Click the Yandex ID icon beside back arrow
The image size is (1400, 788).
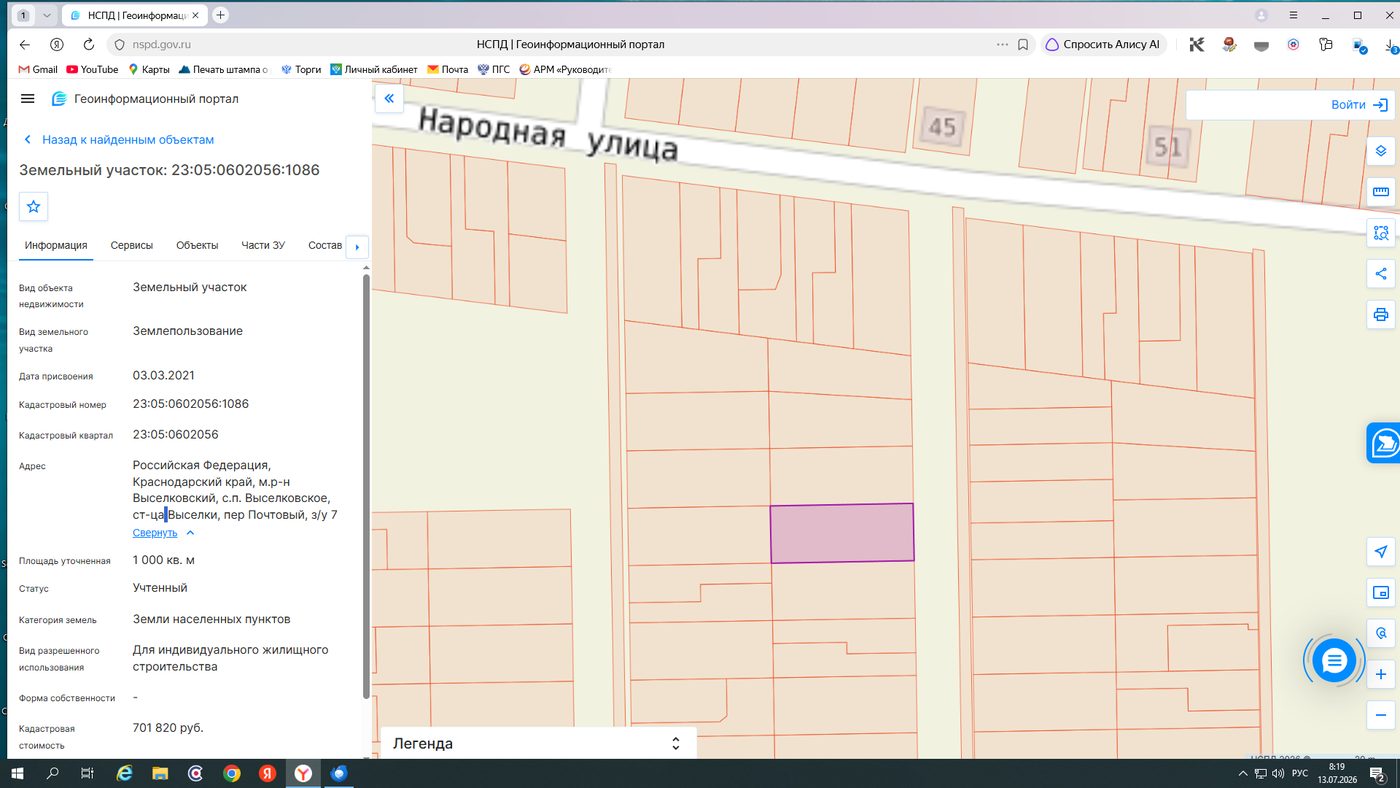57,44
